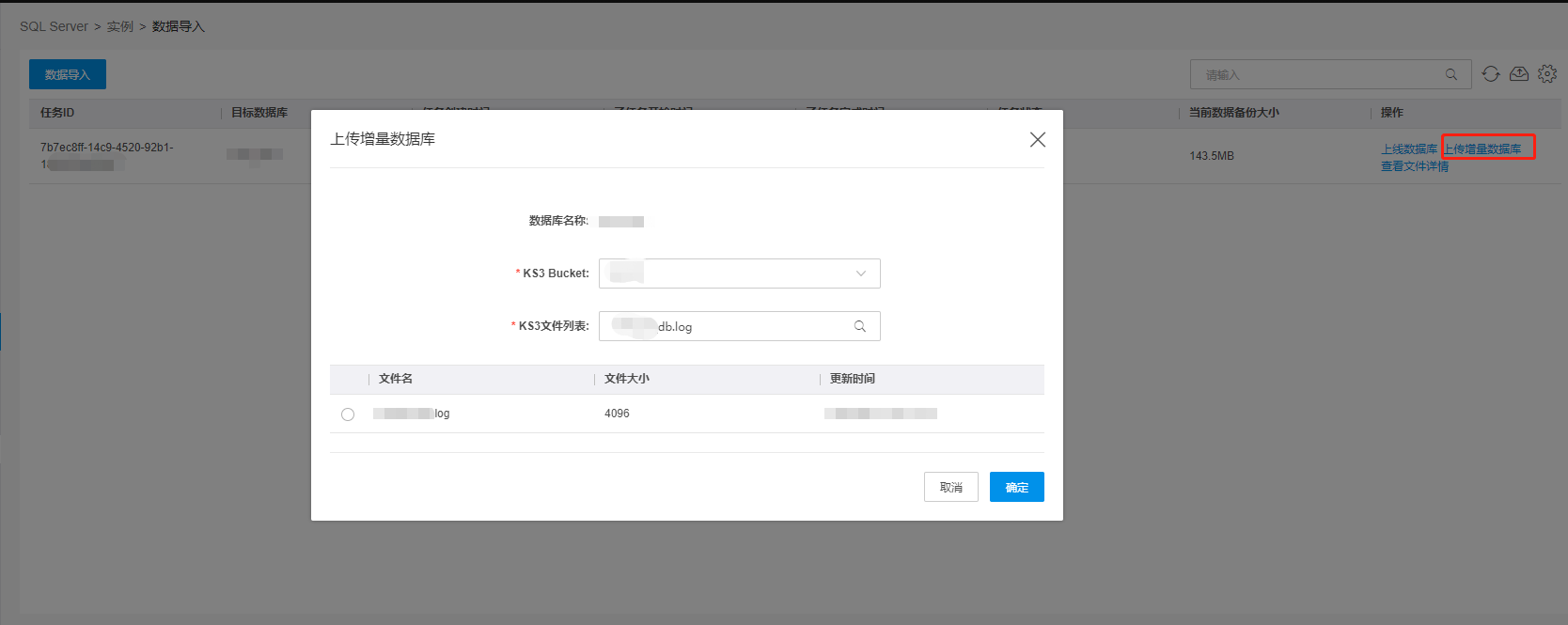
Task: Open the KS3 Bucket dropdown
Action: (x=738, y=273)
